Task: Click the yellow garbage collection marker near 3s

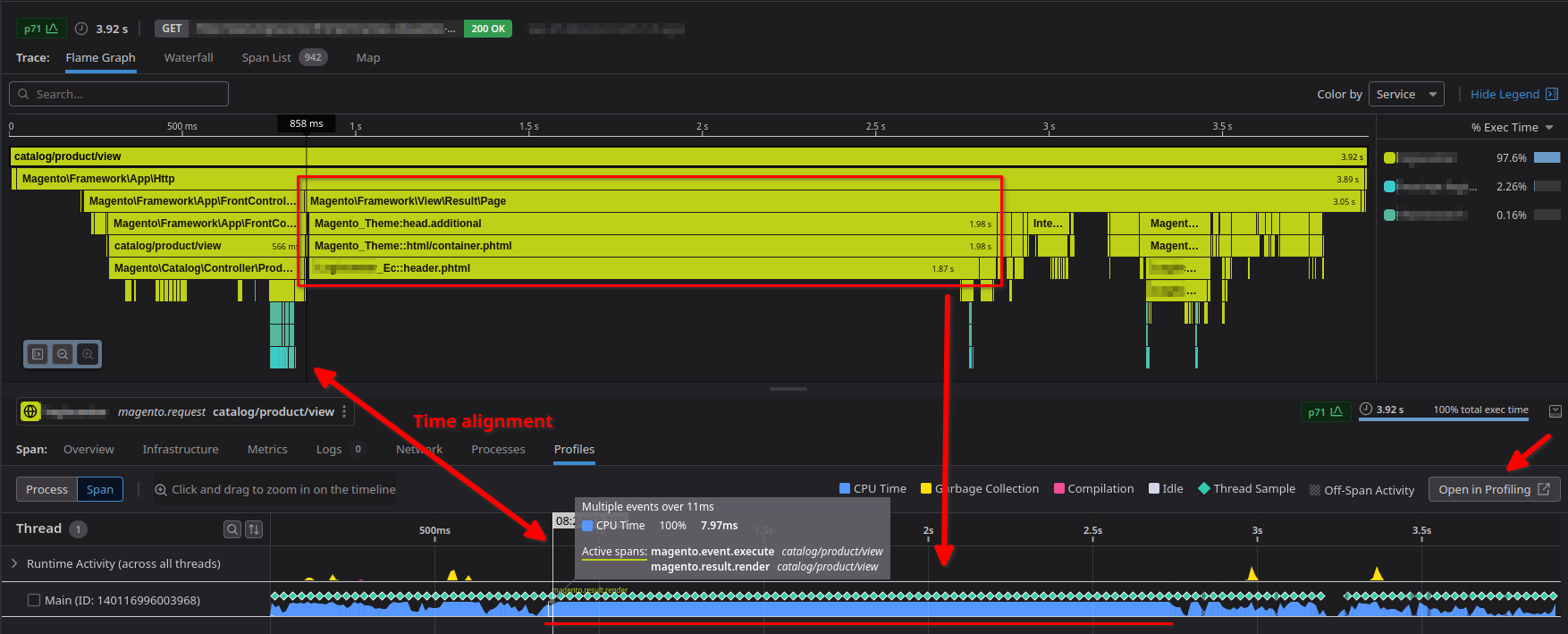Action: [x=1252, y=573]
